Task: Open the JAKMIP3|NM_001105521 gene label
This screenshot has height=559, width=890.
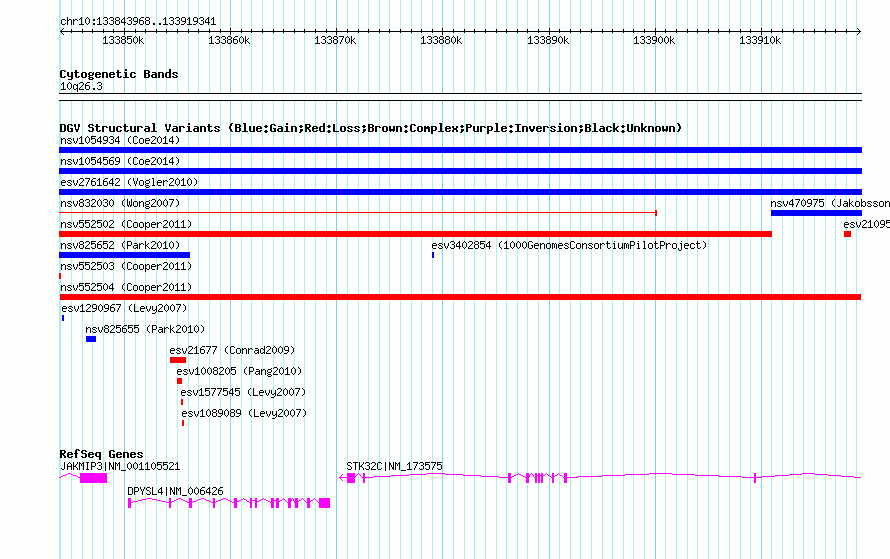Action: 120,466
